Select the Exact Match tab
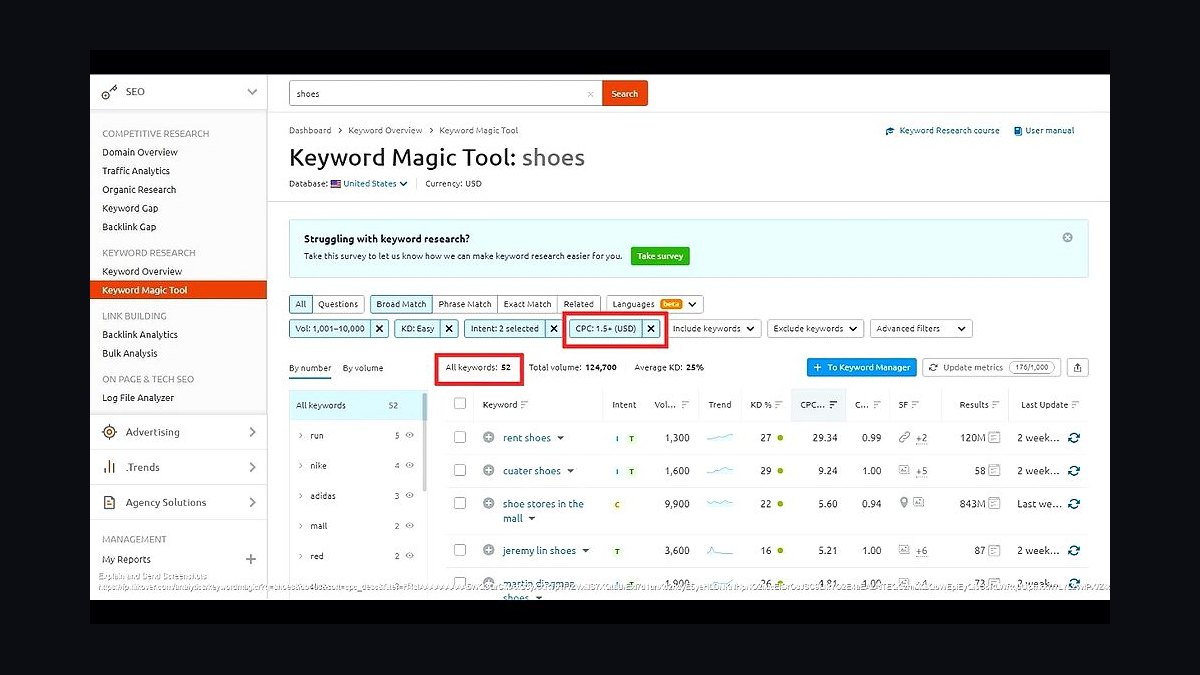The width and height of the screenshot is (1200, 675). click(x=527, y=304)
